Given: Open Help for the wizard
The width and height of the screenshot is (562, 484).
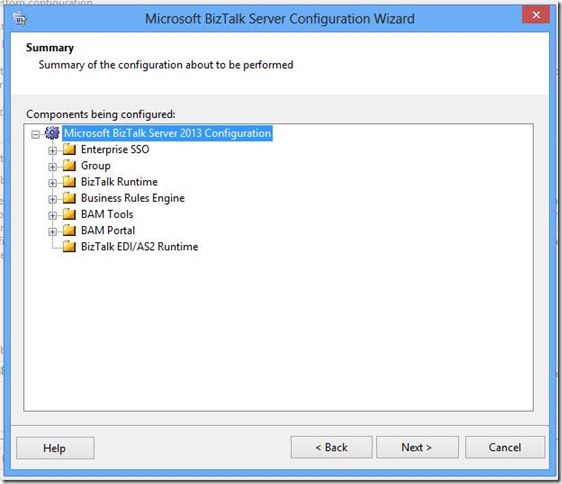Looking at the screenshot, I should click(55, 448).
